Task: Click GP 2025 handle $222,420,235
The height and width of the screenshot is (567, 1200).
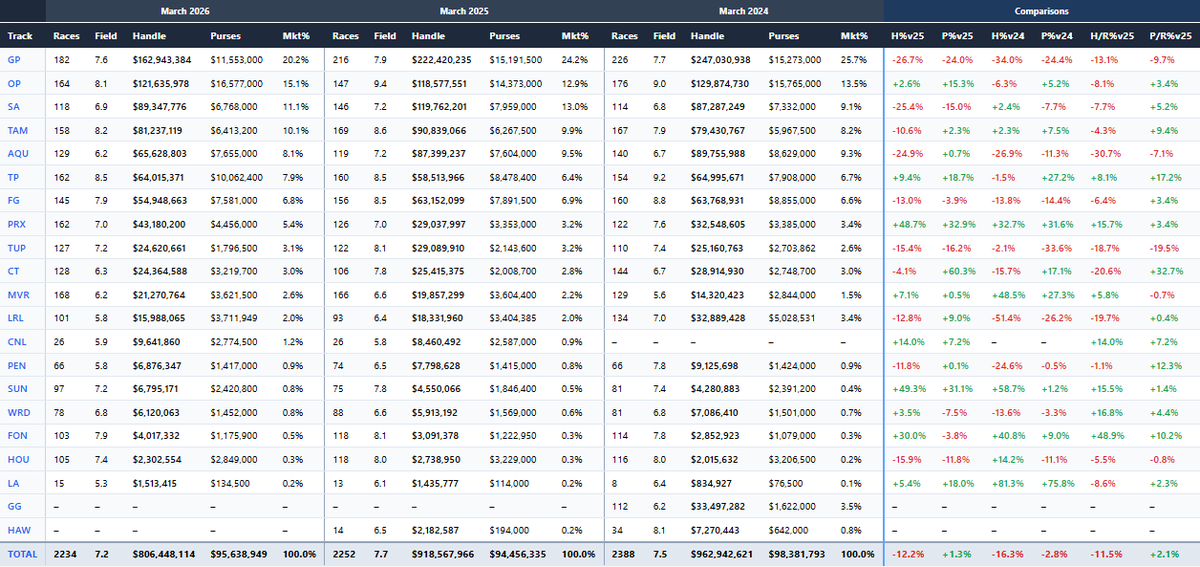Action: [x=441, y=60]
